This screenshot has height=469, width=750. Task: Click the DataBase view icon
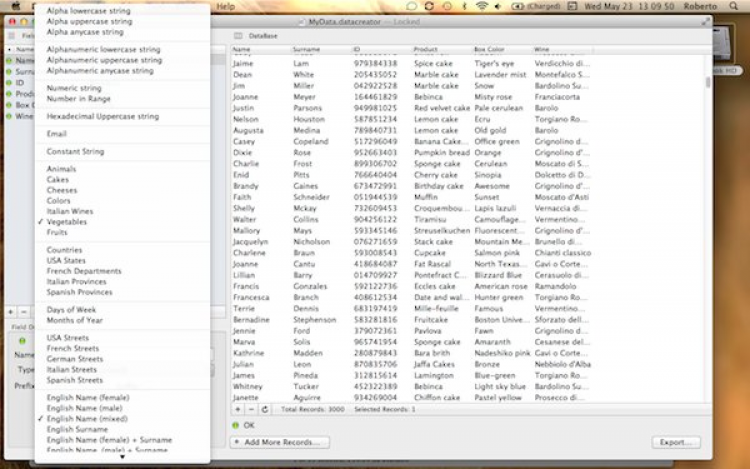pos(238,36)
